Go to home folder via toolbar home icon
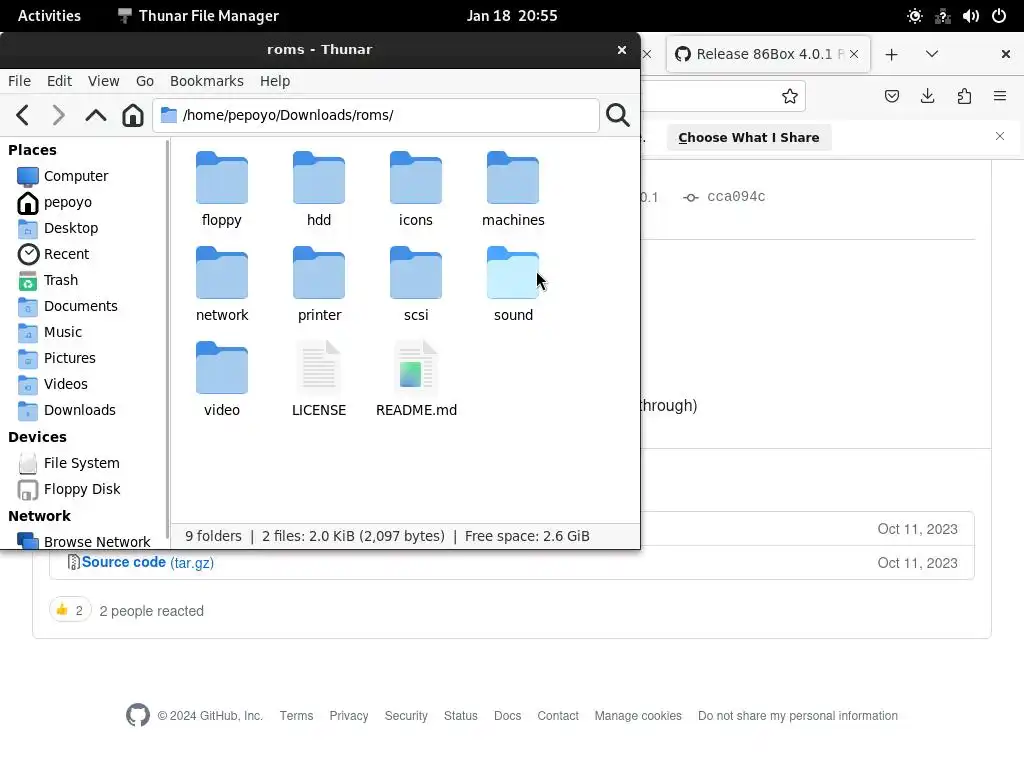Screen dimensions: 1024x768 pyautogui.click(x=133, y=116)
